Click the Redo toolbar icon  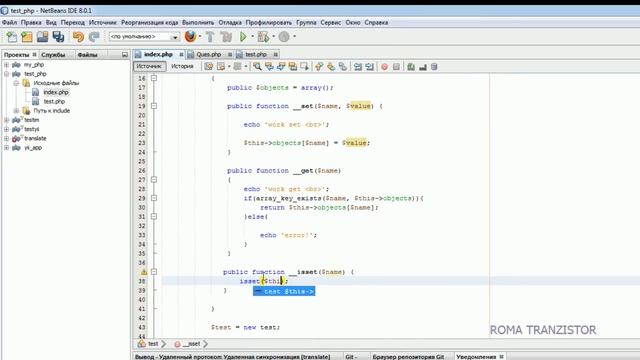click(x=94, y=37)
